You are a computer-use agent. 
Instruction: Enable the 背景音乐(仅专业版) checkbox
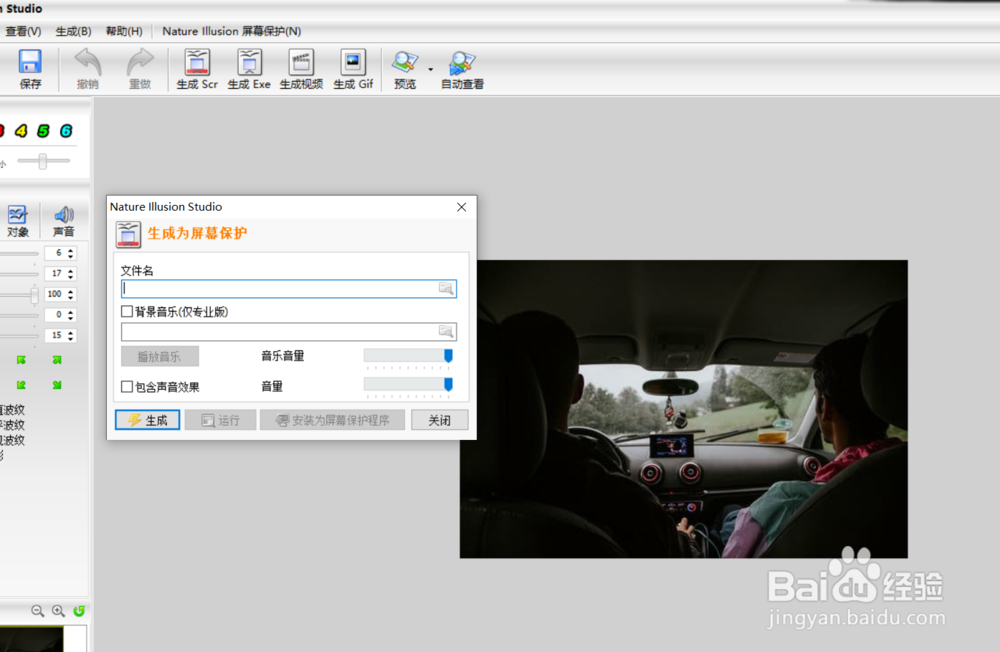pos(127,311)
